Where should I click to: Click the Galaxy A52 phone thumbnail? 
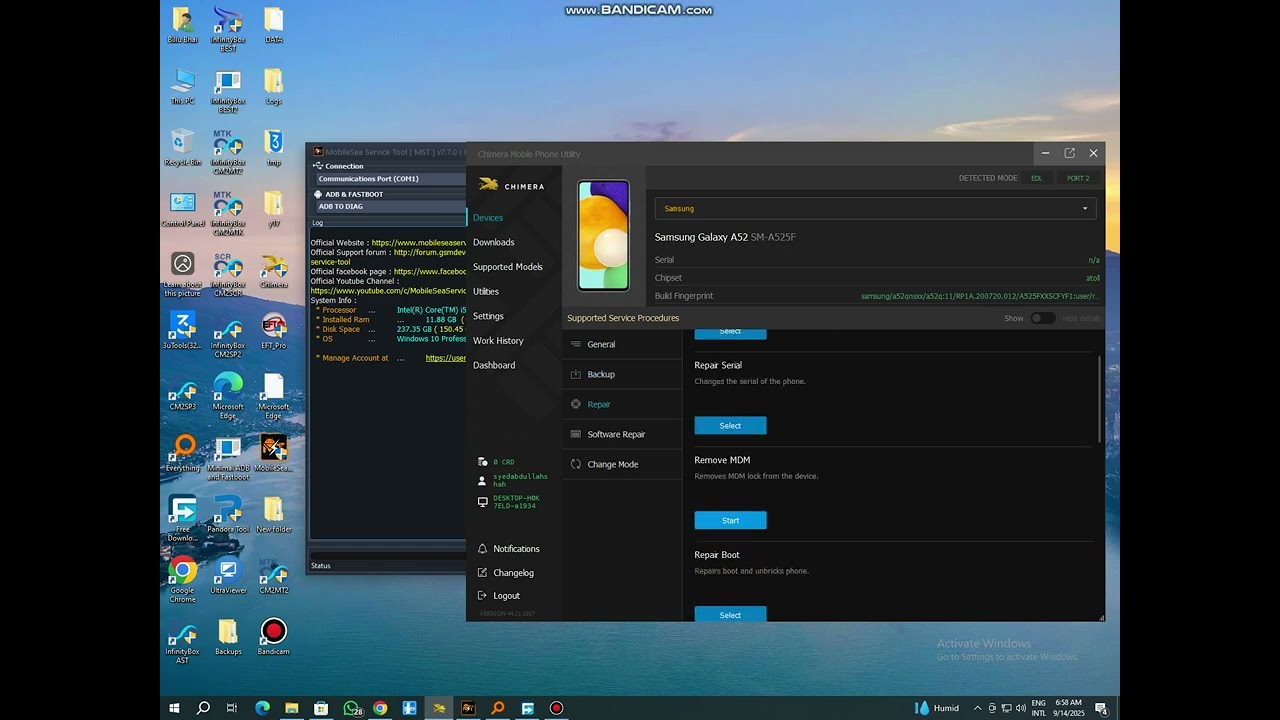point(603,235)
